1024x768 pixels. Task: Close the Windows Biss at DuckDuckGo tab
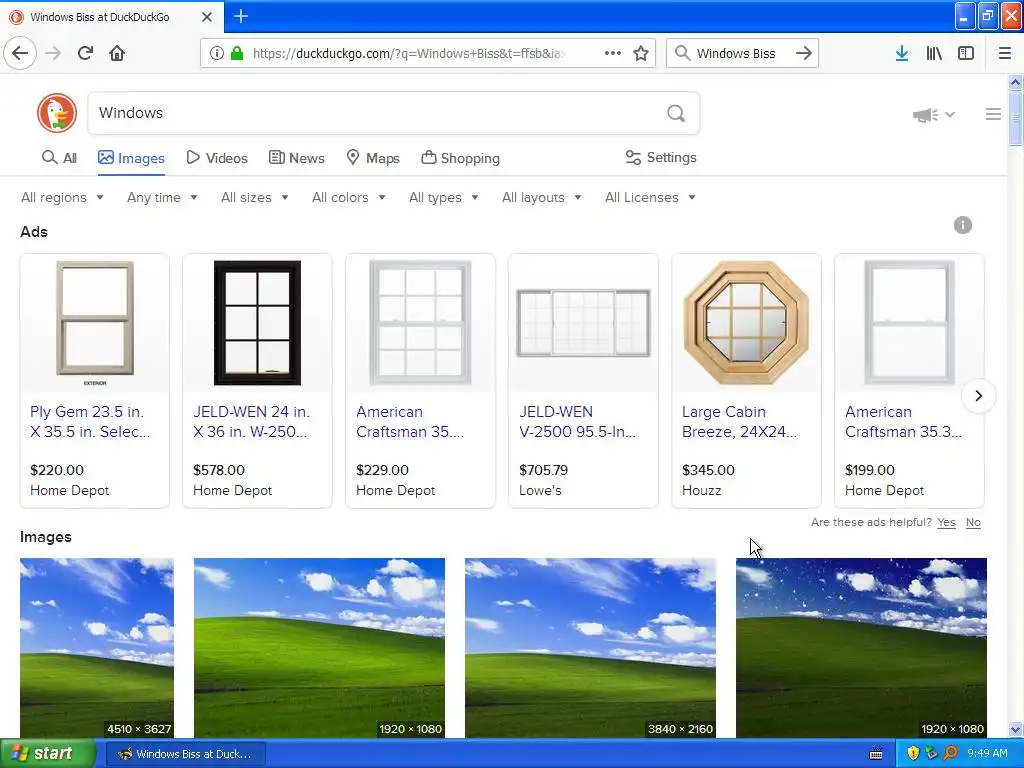(206, 17)
